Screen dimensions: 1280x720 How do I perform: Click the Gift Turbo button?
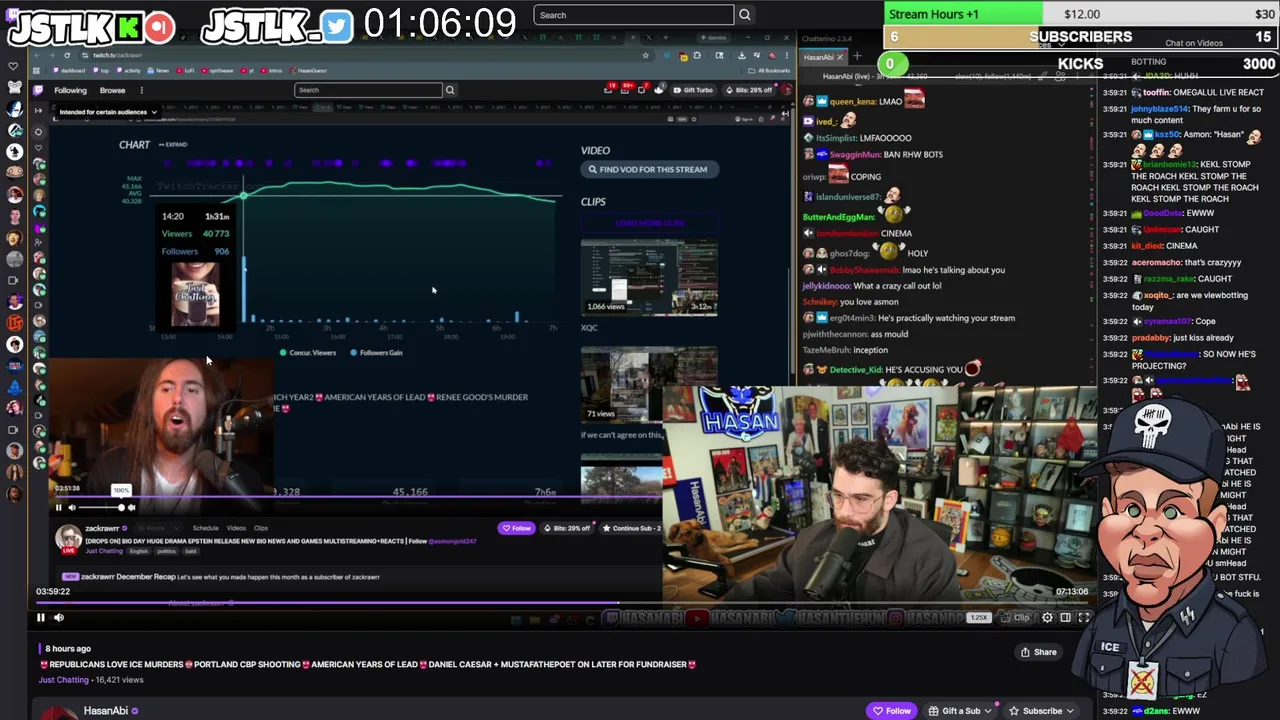click(693, 90)
